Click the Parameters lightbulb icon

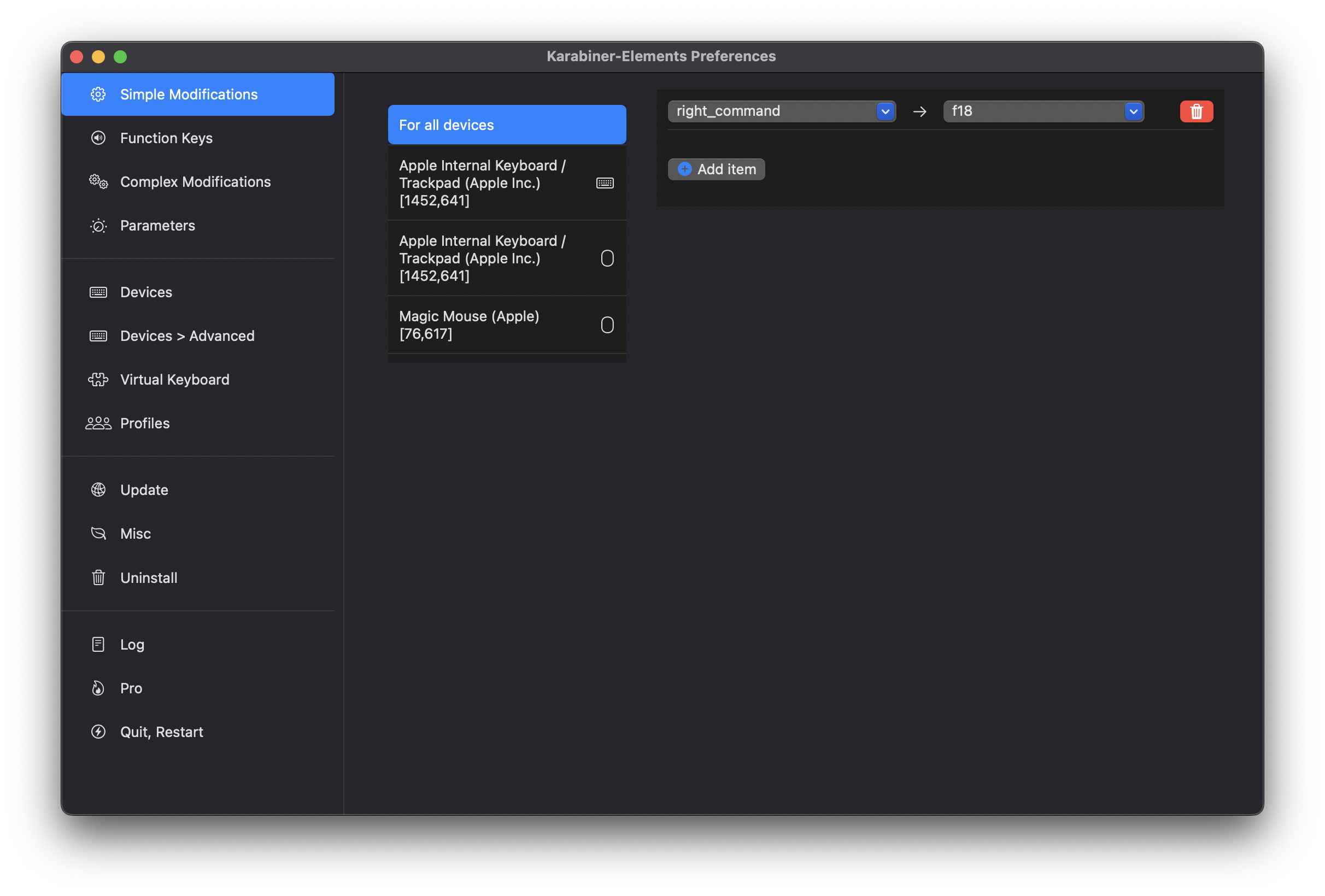pos(98,226)
